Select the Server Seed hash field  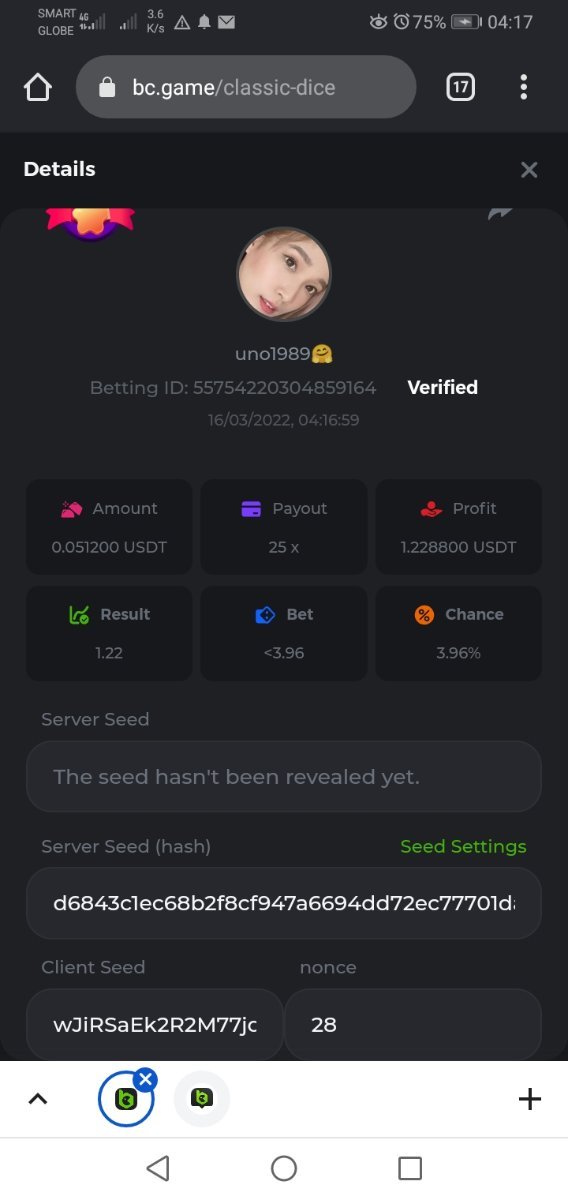pos(284,903)
